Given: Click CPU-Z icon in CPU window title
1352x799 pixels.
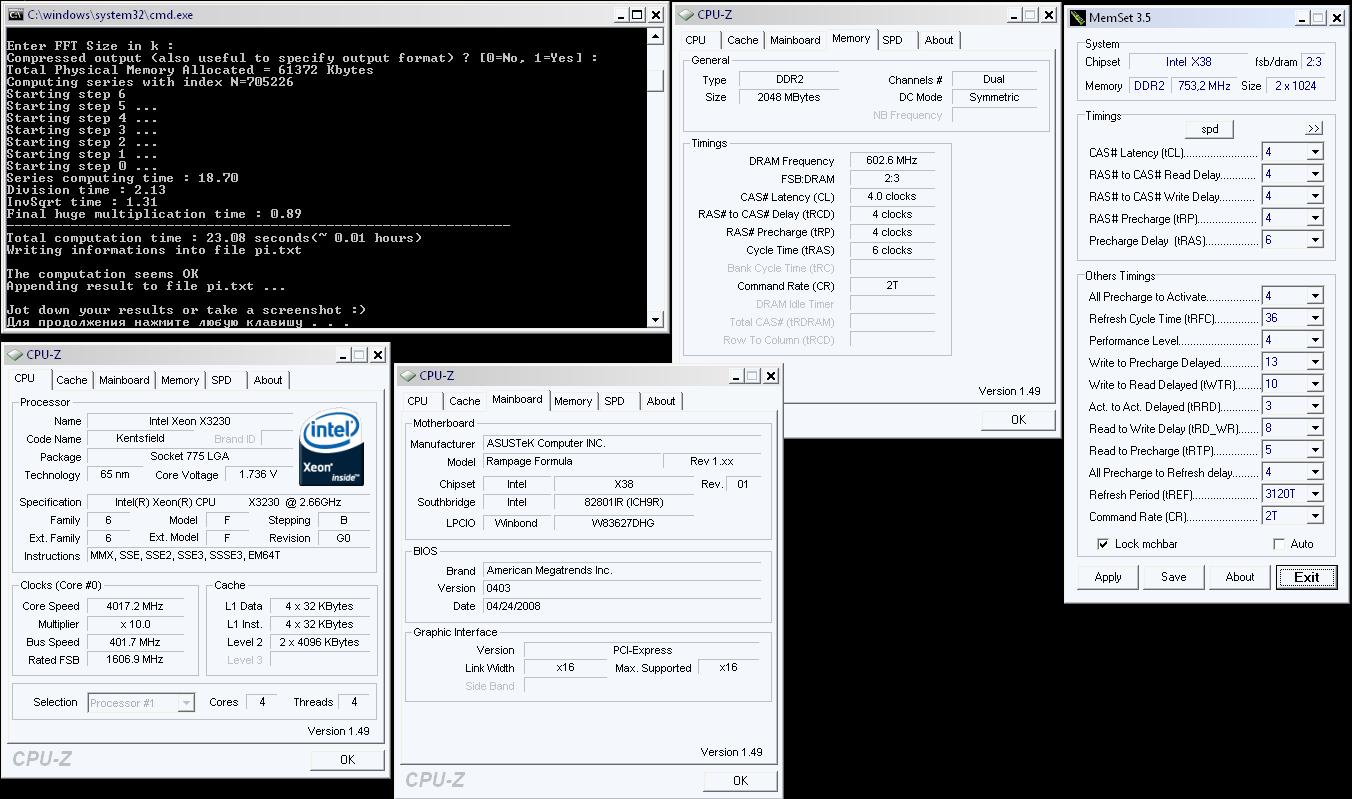Looking at the screenshot, I should pyautogui.click(x=15, y=355).
